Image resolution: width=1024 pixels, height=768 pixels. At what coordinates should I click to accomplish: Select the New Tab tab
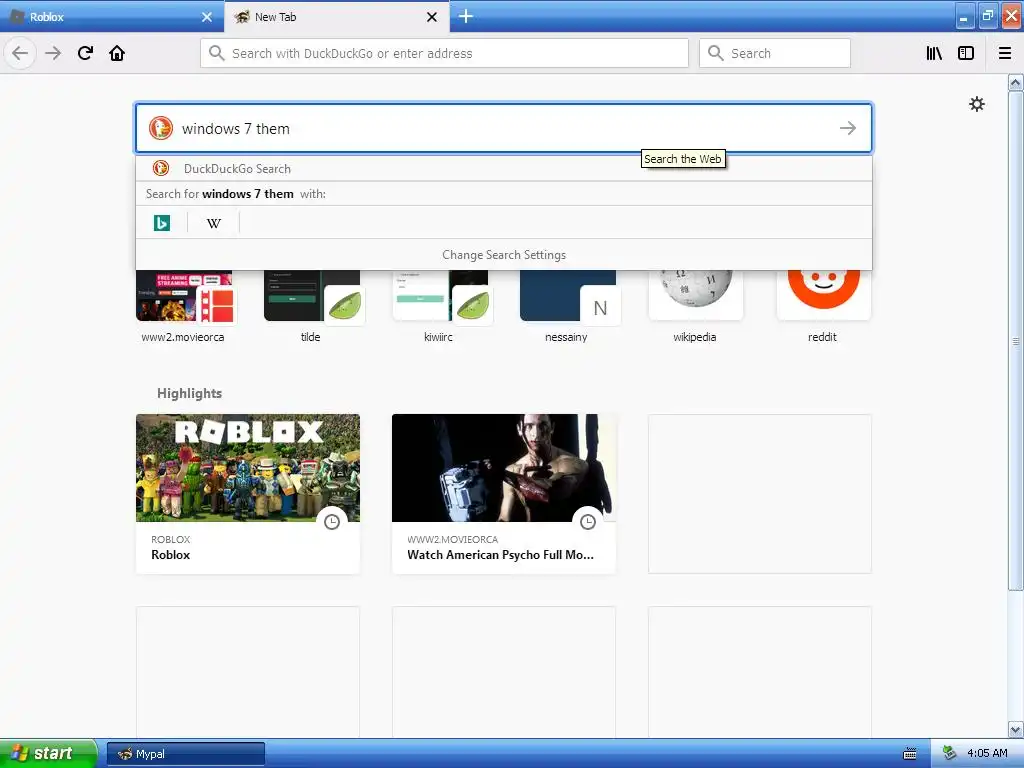(x=336, y=16)
